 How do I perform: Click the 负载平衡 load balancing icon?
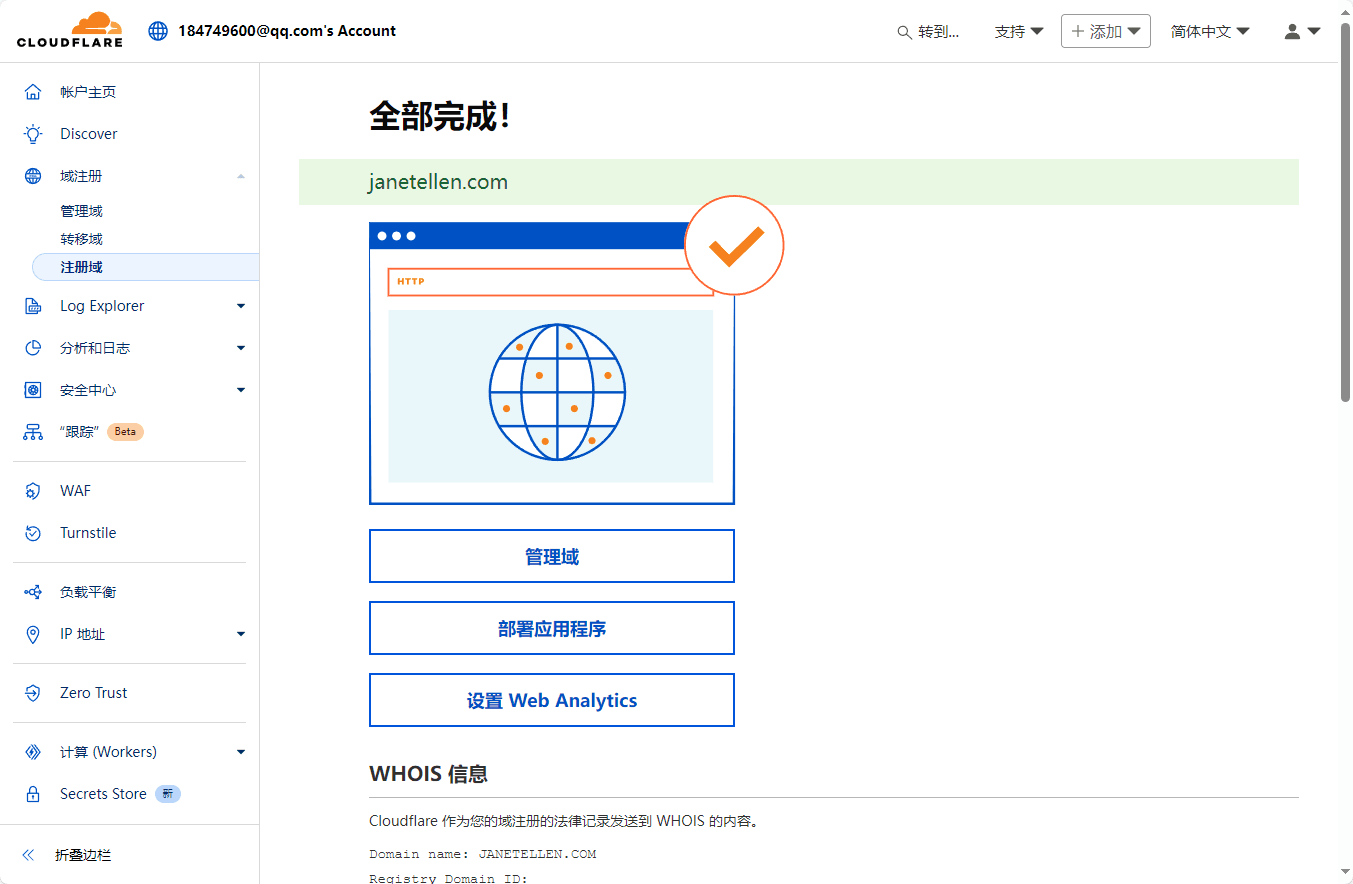(x=33, y=592)
